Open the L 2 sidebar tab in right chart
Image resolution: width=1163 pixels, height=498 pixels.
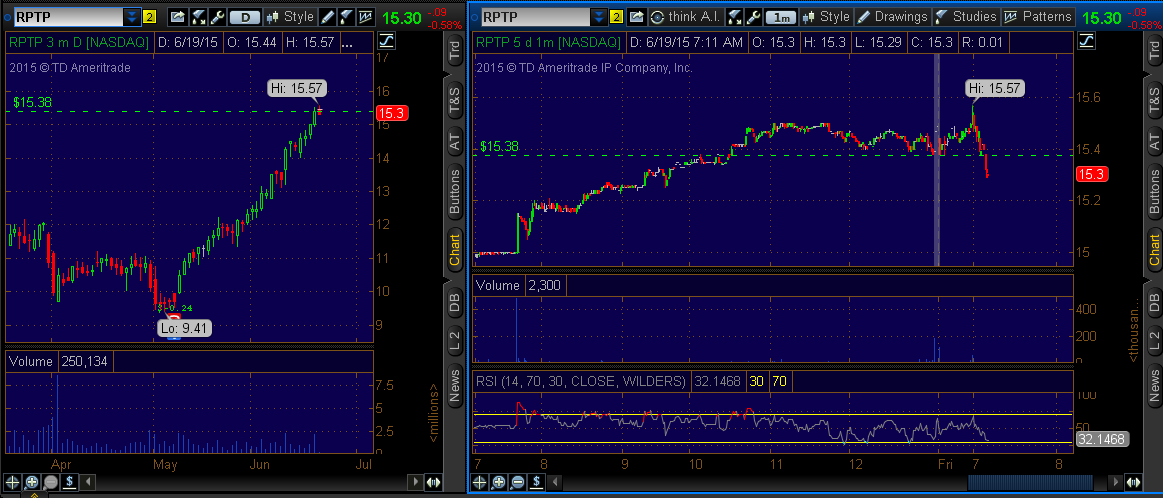(1154, 339)
